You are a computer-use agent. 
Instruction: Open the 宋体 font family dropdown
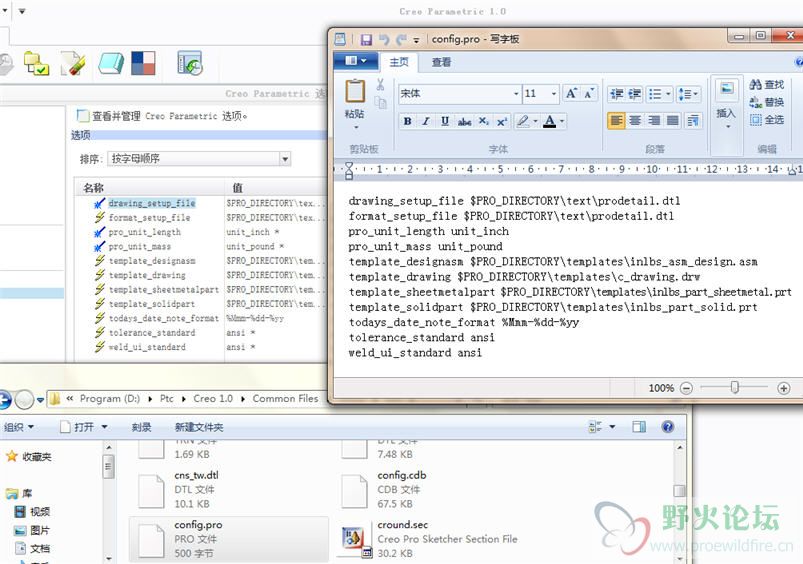point(516,94)
